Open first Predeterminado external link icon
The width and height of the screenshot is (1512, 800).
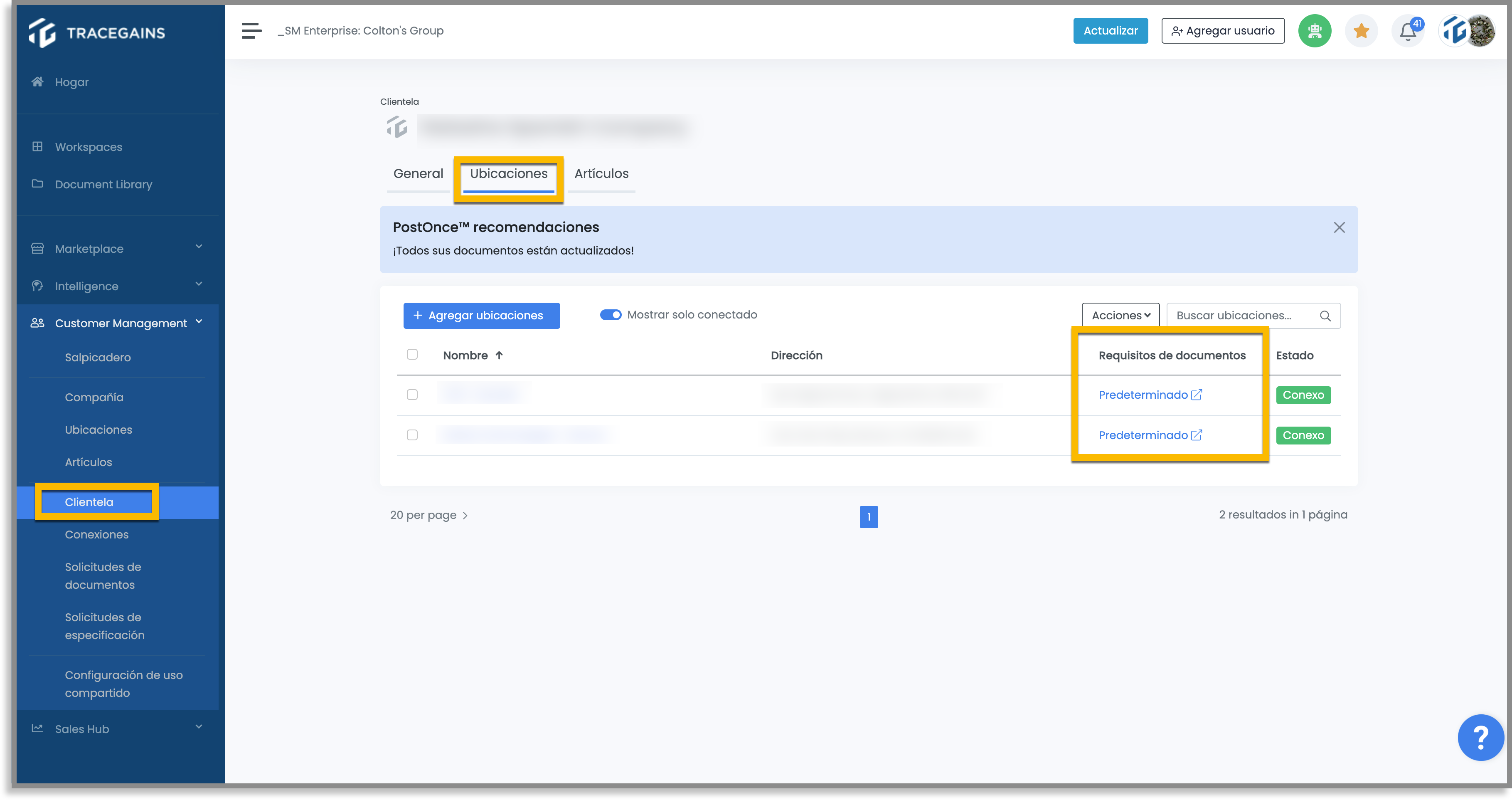click(x=1196, y=395)
